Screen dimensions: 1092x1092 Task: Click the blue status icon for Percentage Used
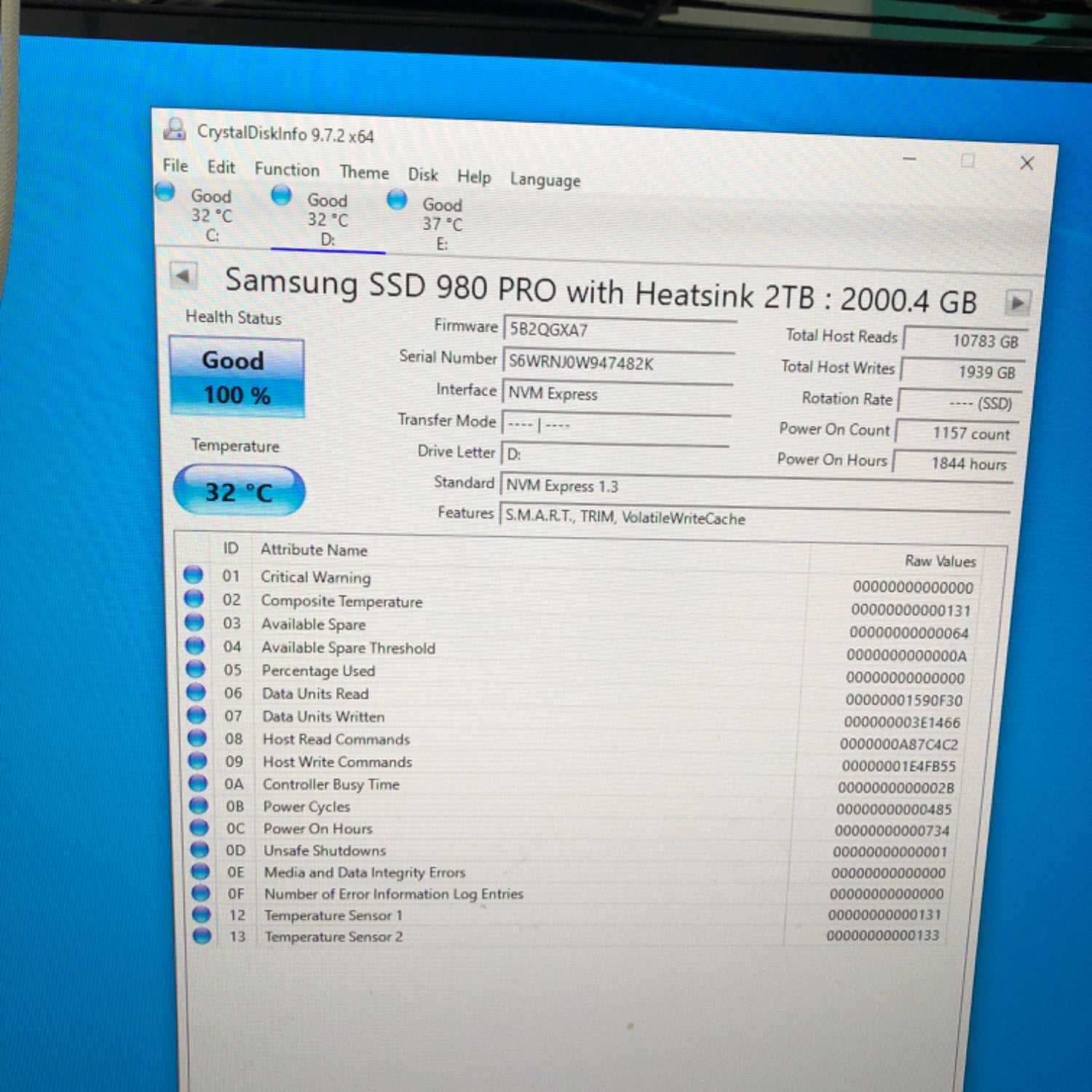point(195,668)
